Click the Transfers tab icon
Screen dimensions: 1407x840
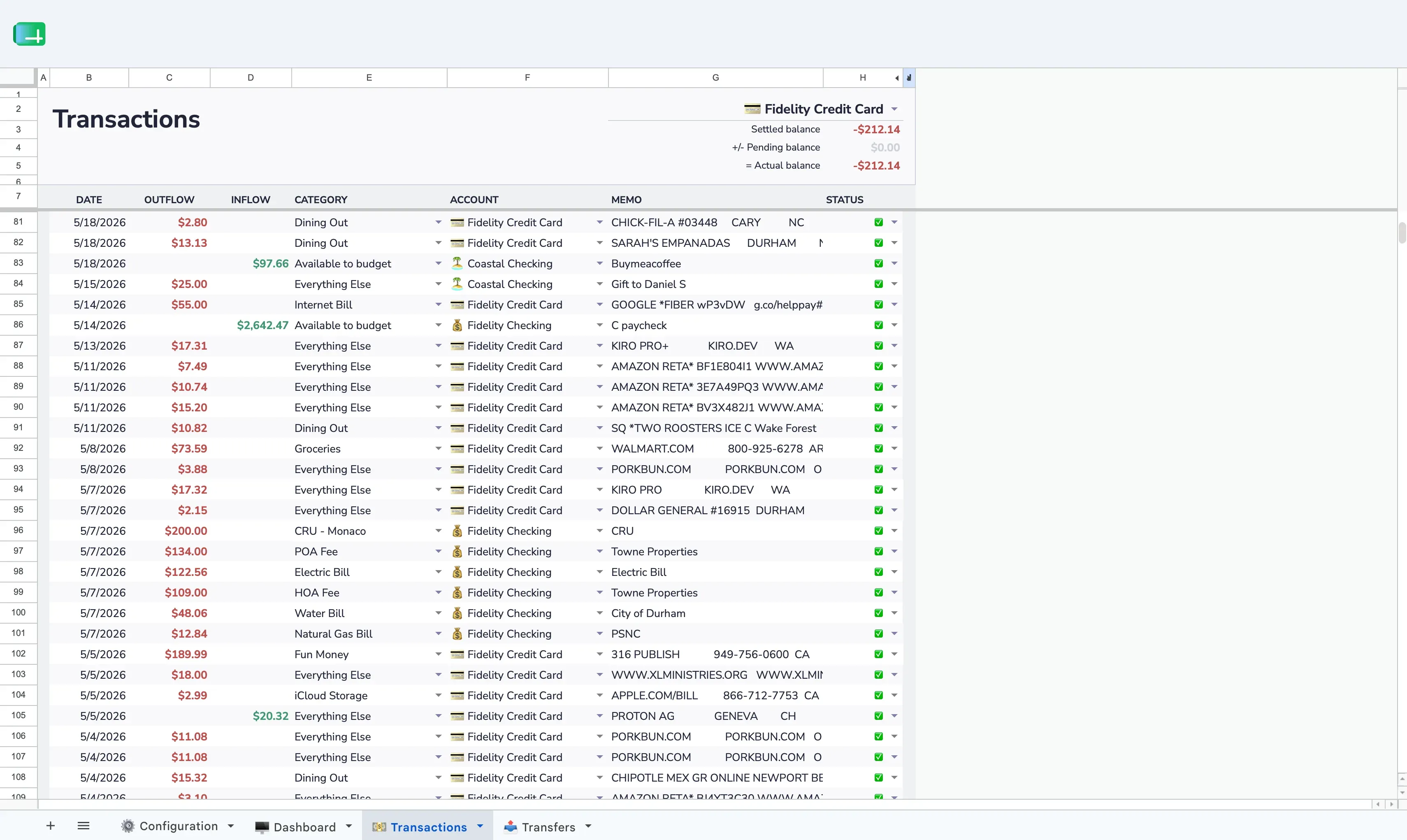pyautogui.click(x=511, y=826)
